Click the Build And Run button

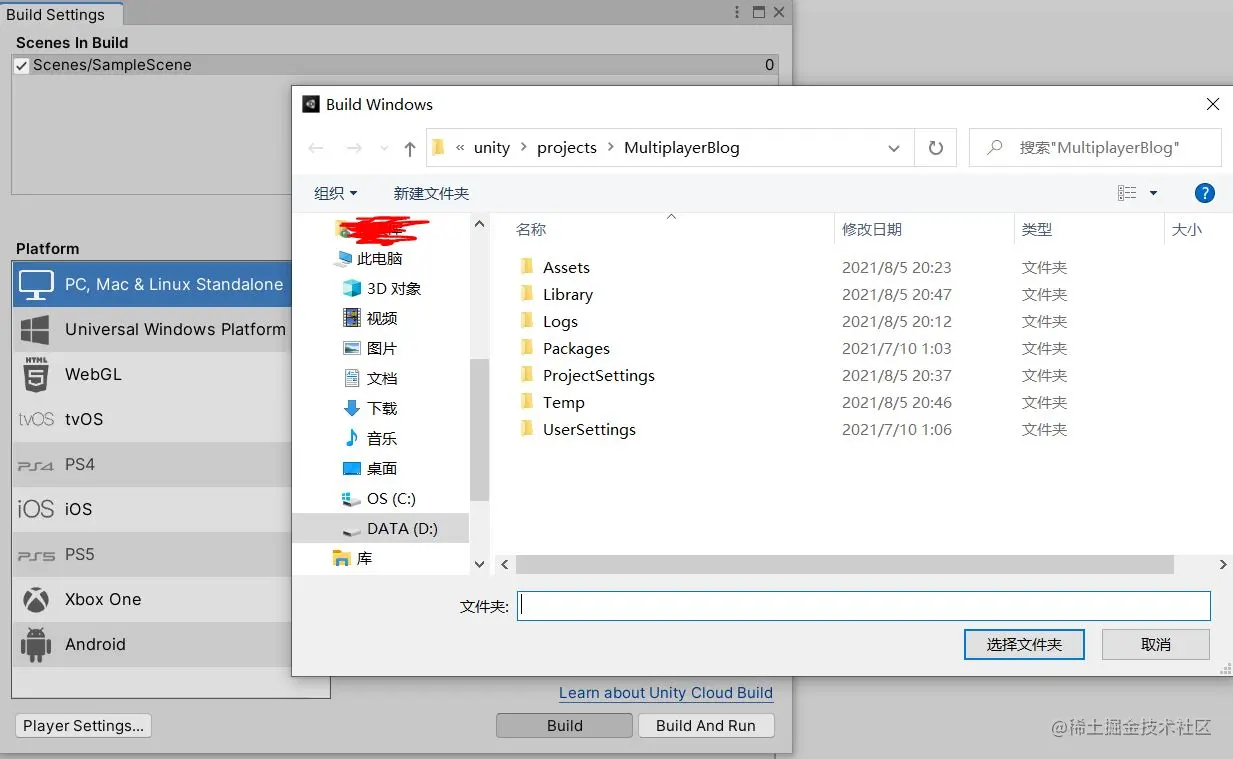[x=706, y=726]
